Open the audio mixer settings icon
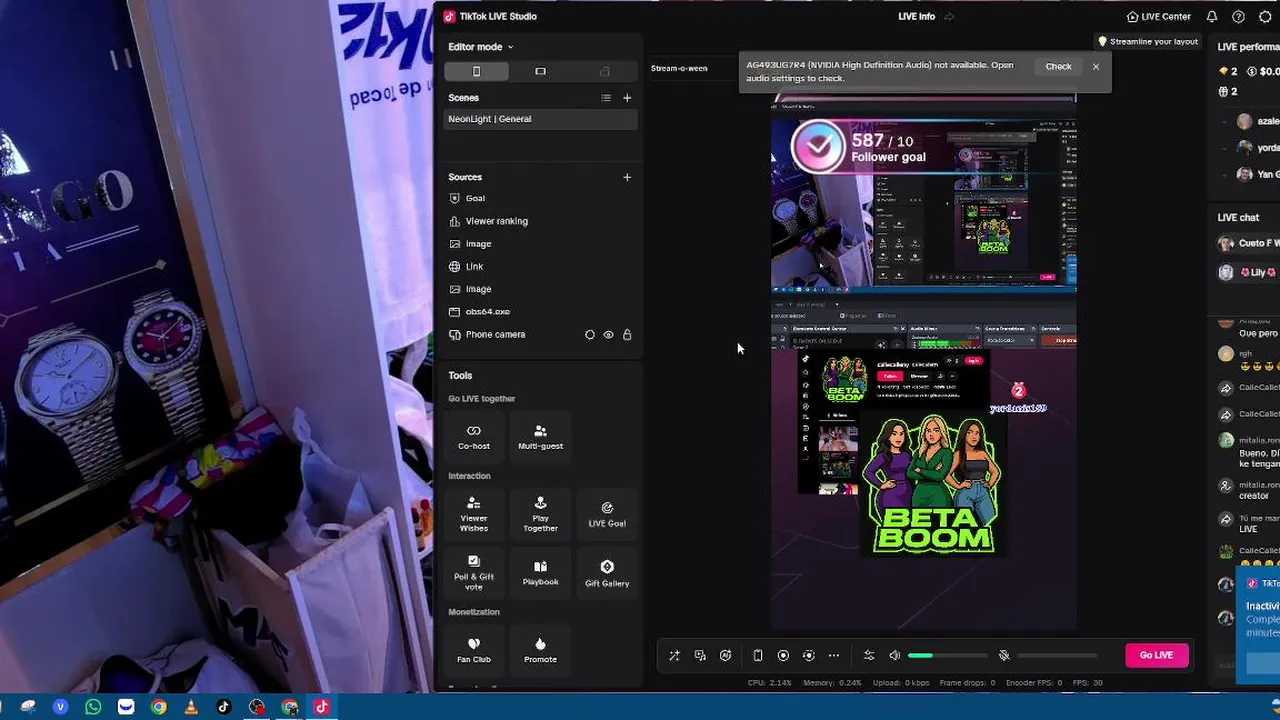This screenshot has height=720, width=1280. pos(869,656)
